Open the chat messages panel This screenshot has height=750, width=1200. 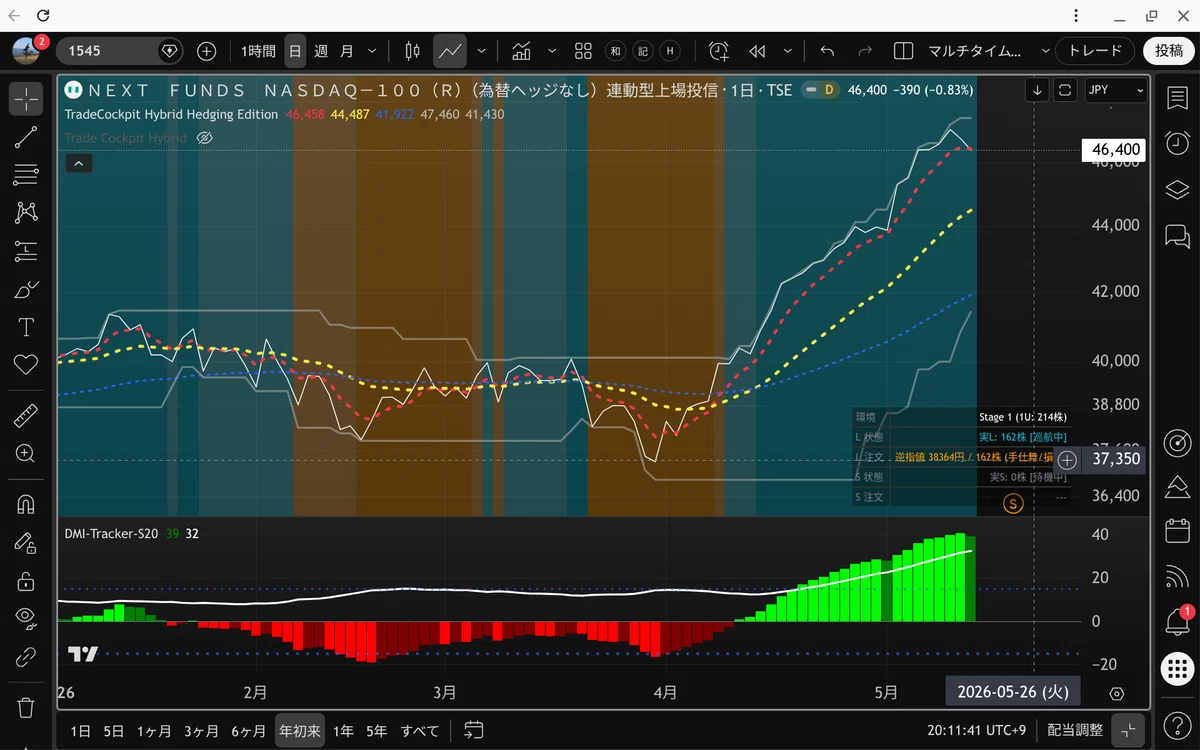(1177, 236)
